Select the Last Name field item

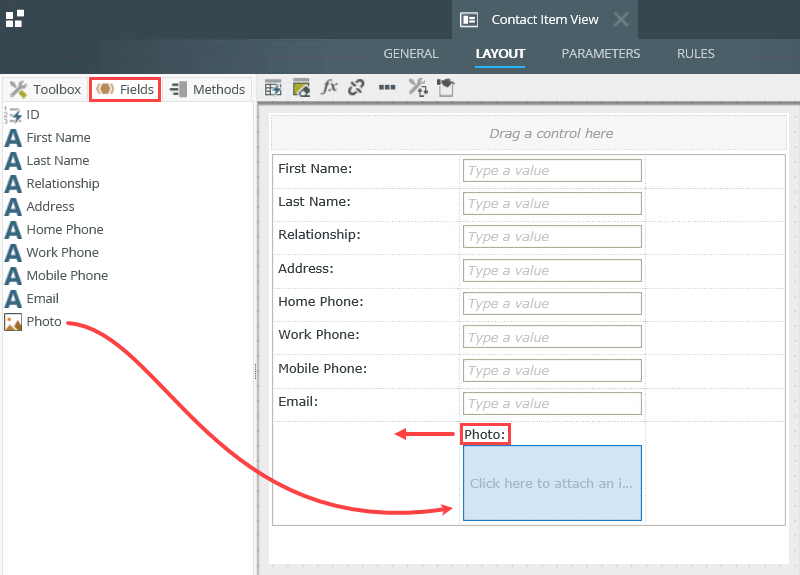(47, 161)
